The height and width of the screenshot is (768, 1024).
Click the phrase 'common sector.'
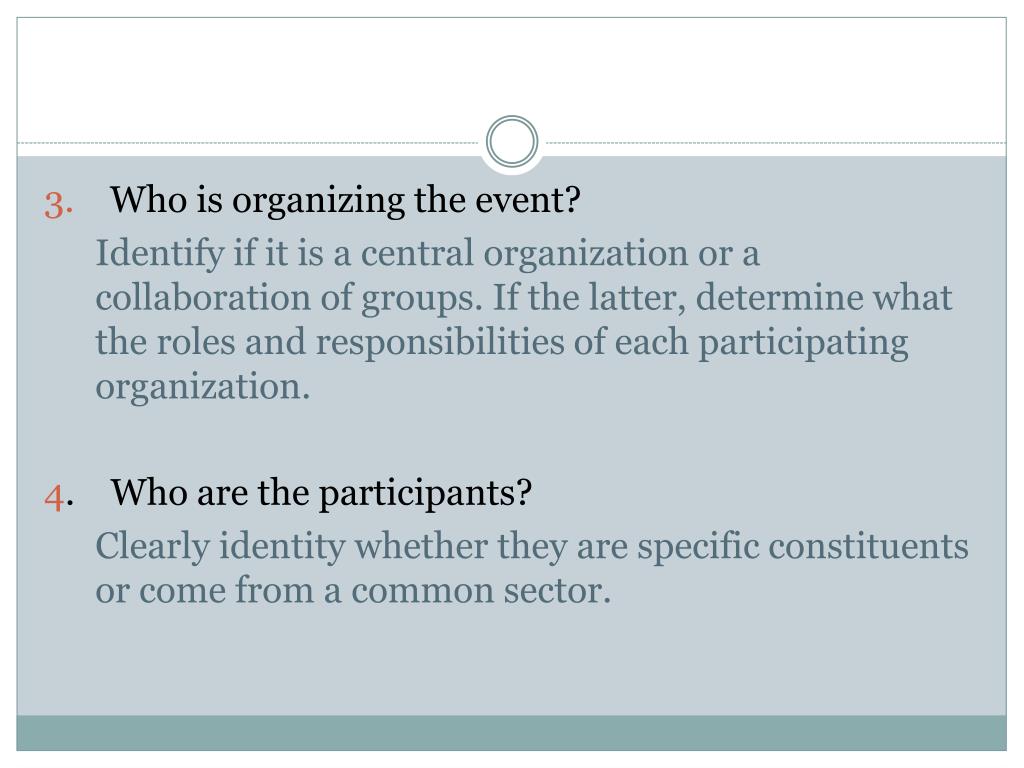pyautogui.click(x=481, y=591)
